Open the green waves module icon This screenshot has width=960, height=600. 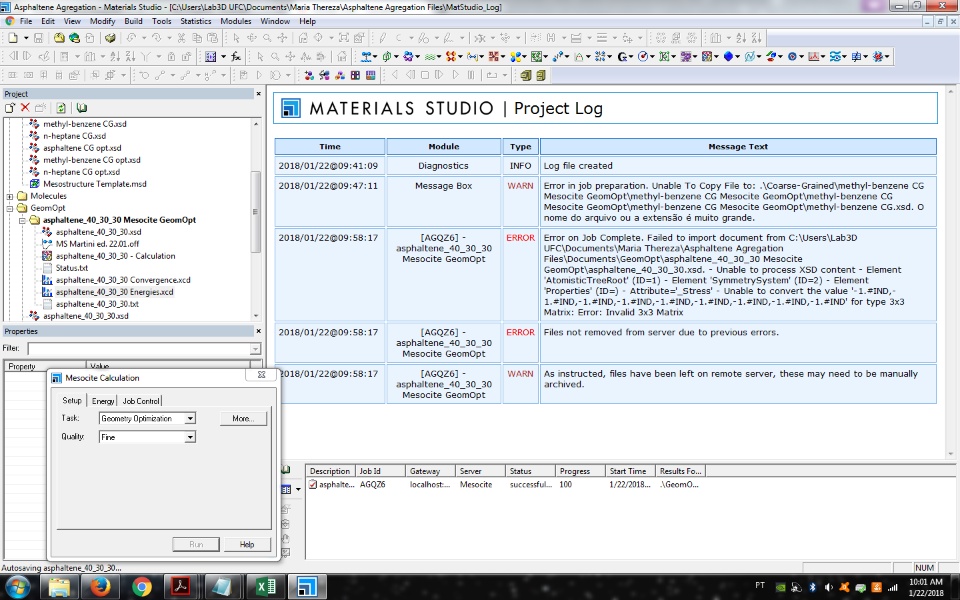click(430, 56)
